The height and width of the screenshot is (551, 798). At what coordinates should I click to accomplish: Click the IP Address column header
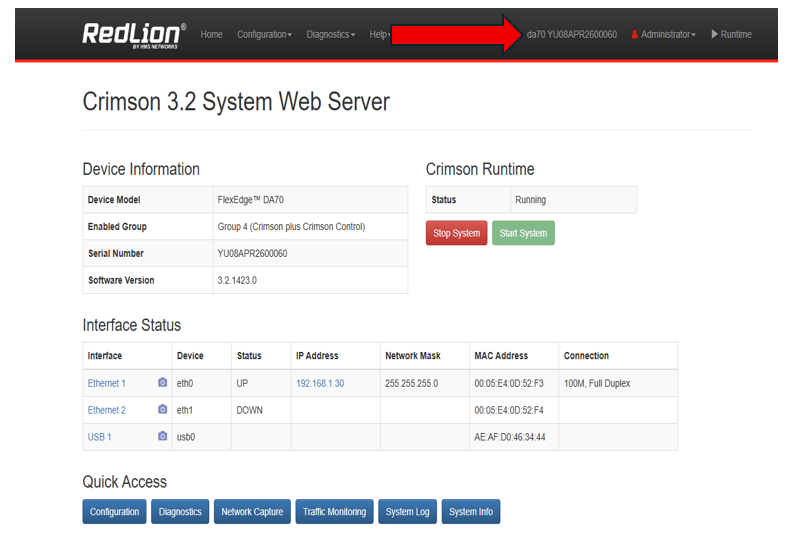(x=317, y=356)
